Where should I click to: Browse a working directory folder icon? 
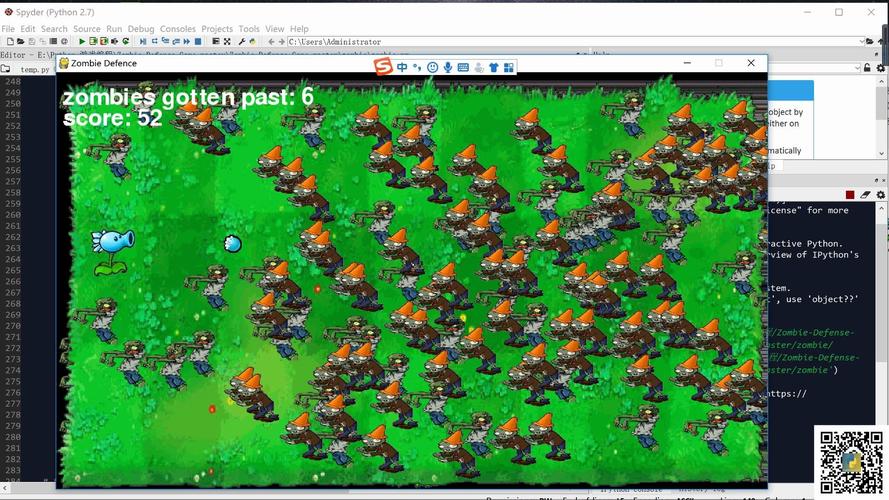[870, 41]
